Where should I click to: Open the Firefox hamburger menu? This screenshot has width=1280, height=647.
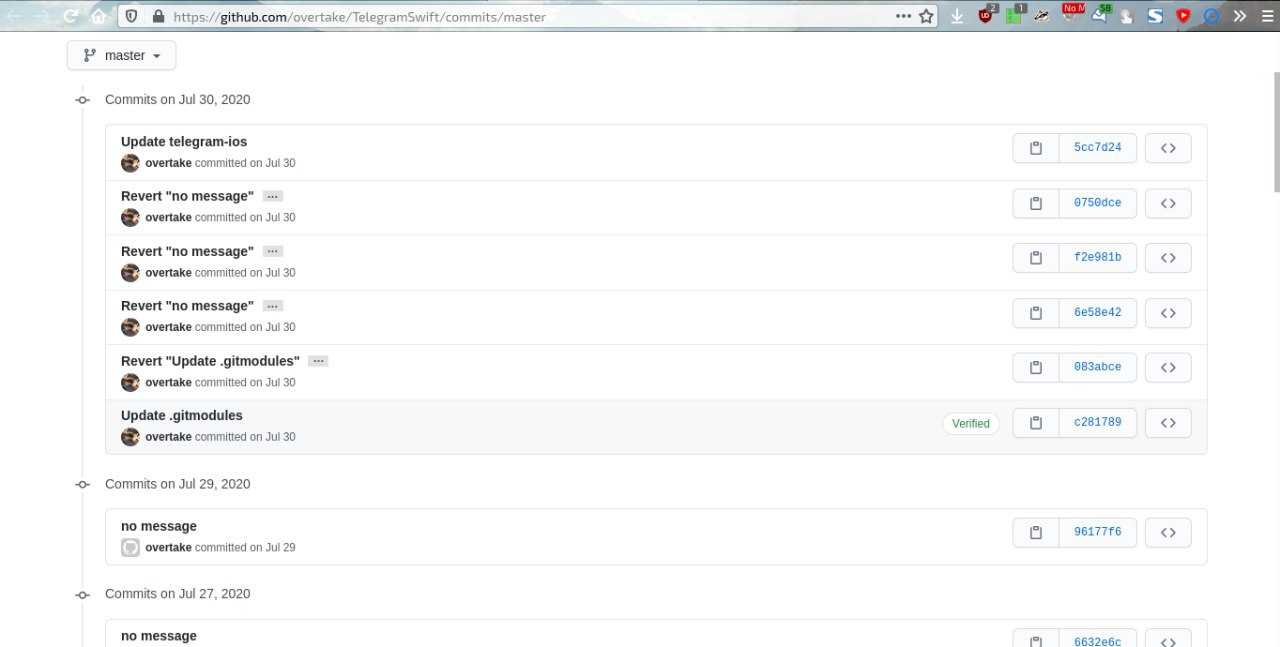point(1267,16)
